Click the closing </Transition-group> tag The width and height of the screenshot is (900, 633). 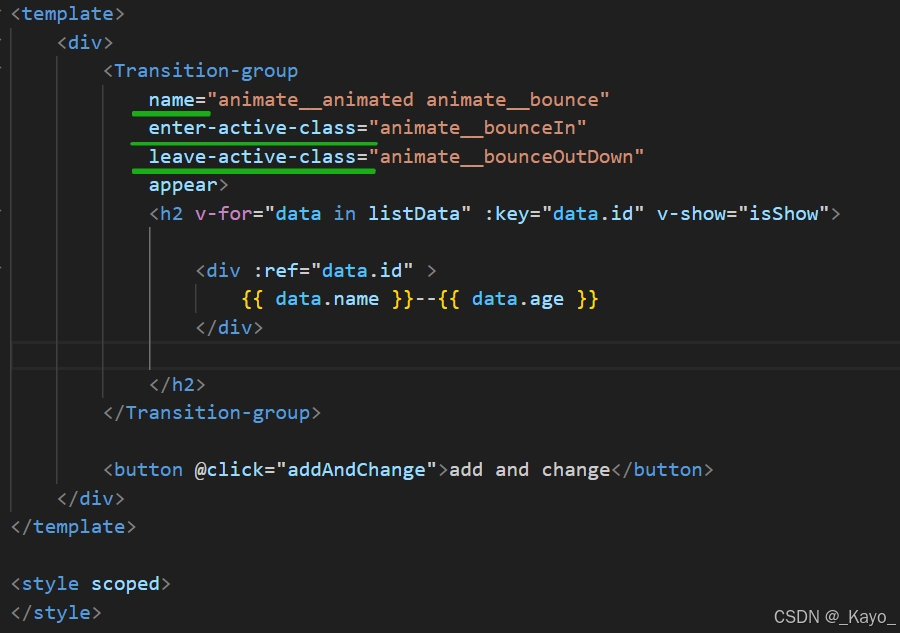pos(212,413)
